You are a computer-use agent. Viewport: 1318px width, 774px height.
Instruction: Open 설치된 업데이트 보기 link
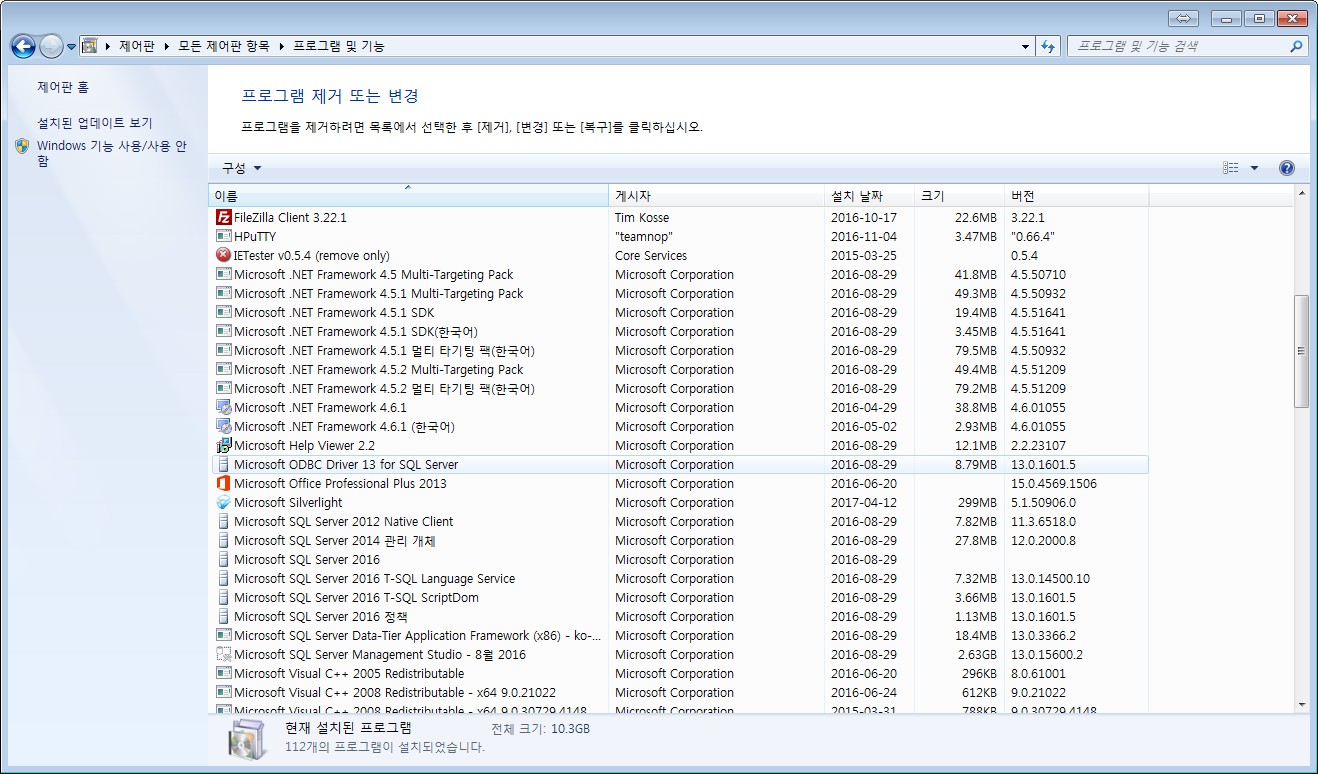pos(95,123)
